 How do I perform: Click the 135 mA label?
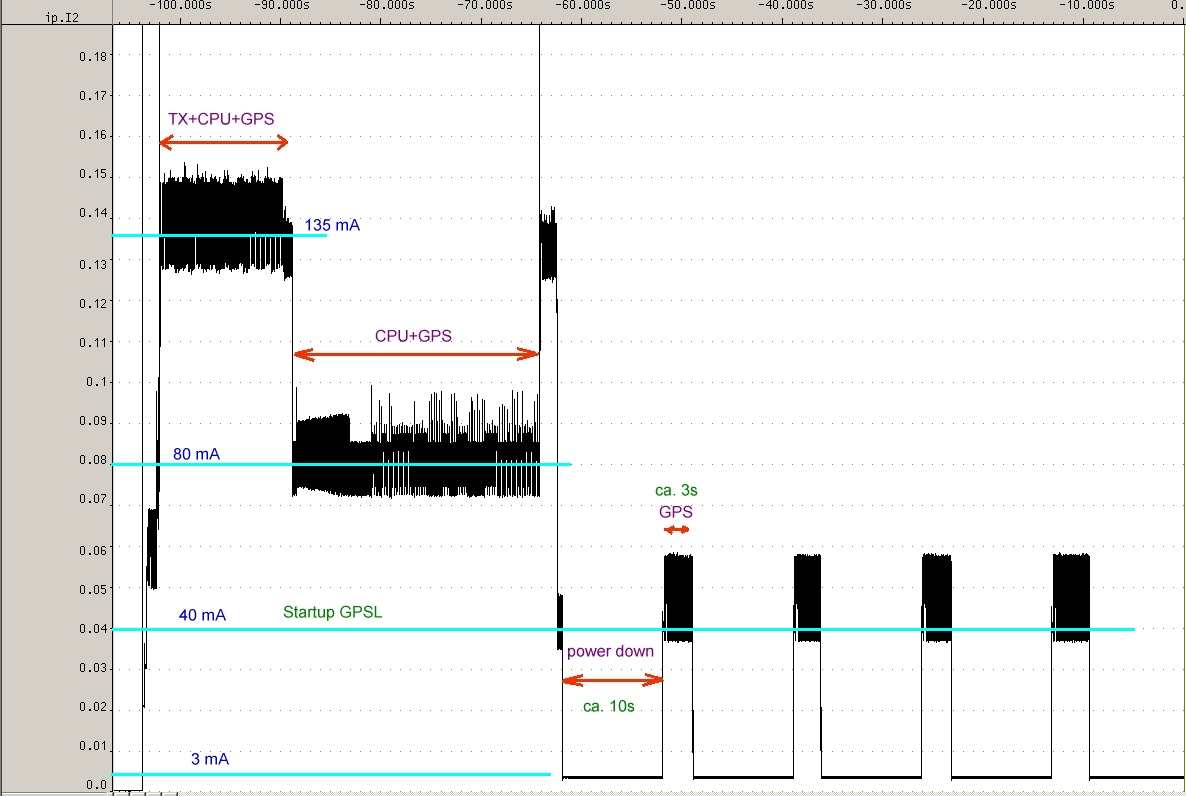coord(332,225)
